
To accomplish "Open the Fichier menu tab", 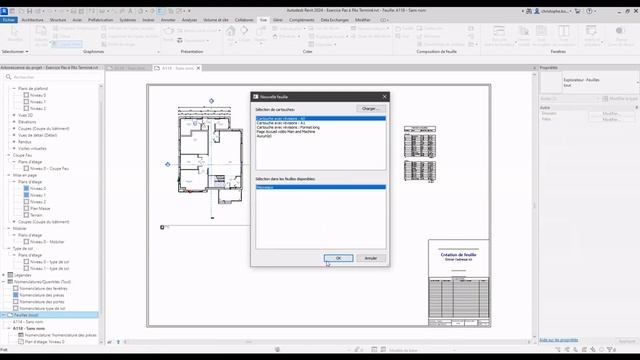I will click(x=9, y=20).
